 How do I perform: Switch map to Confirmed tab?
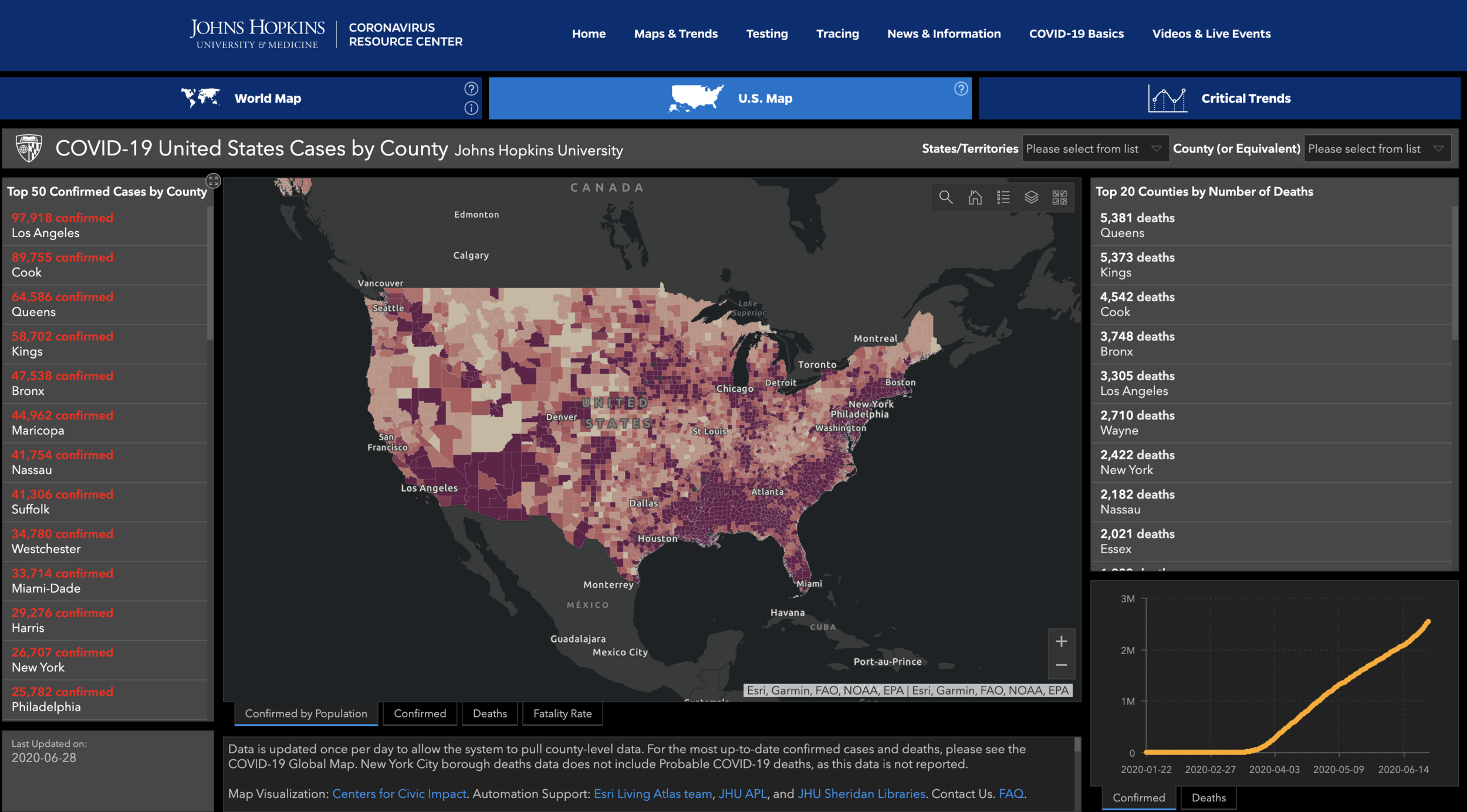pyautogui.click(x=420, y=713)
